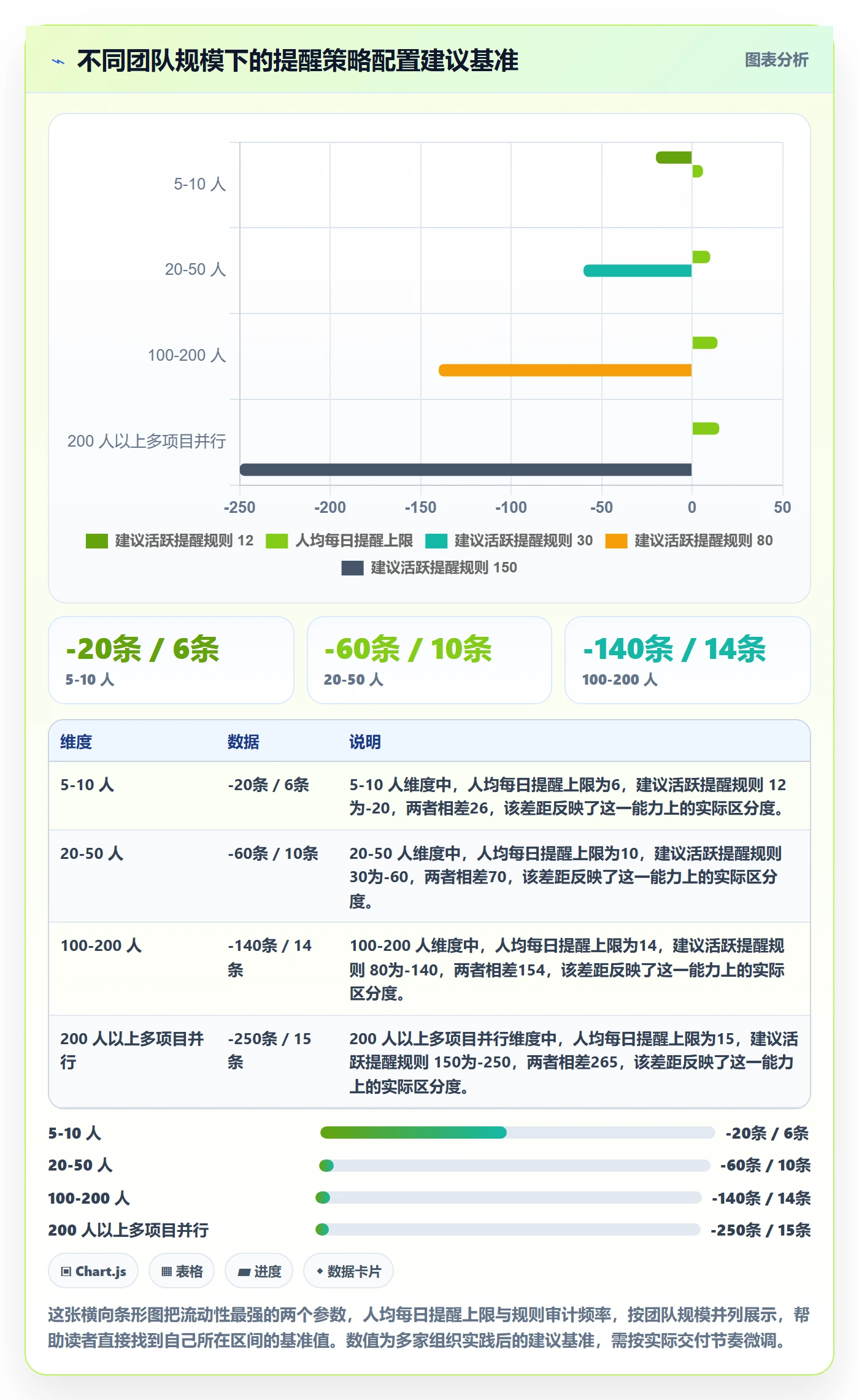Viewport: 859px width, 1400px height.
Task: Click the y-axis label 20-50 人
Action: [196, 269]
